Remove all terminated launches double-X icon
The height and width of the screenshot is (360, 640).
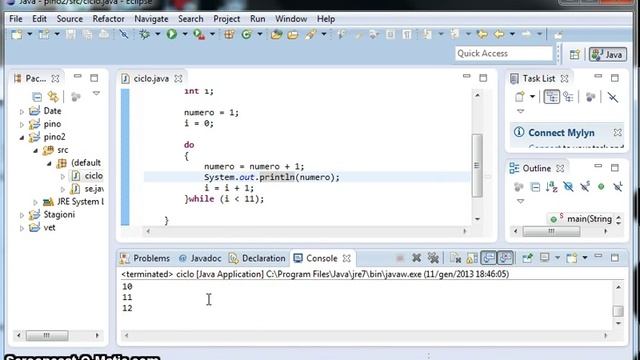pos(433,258)
